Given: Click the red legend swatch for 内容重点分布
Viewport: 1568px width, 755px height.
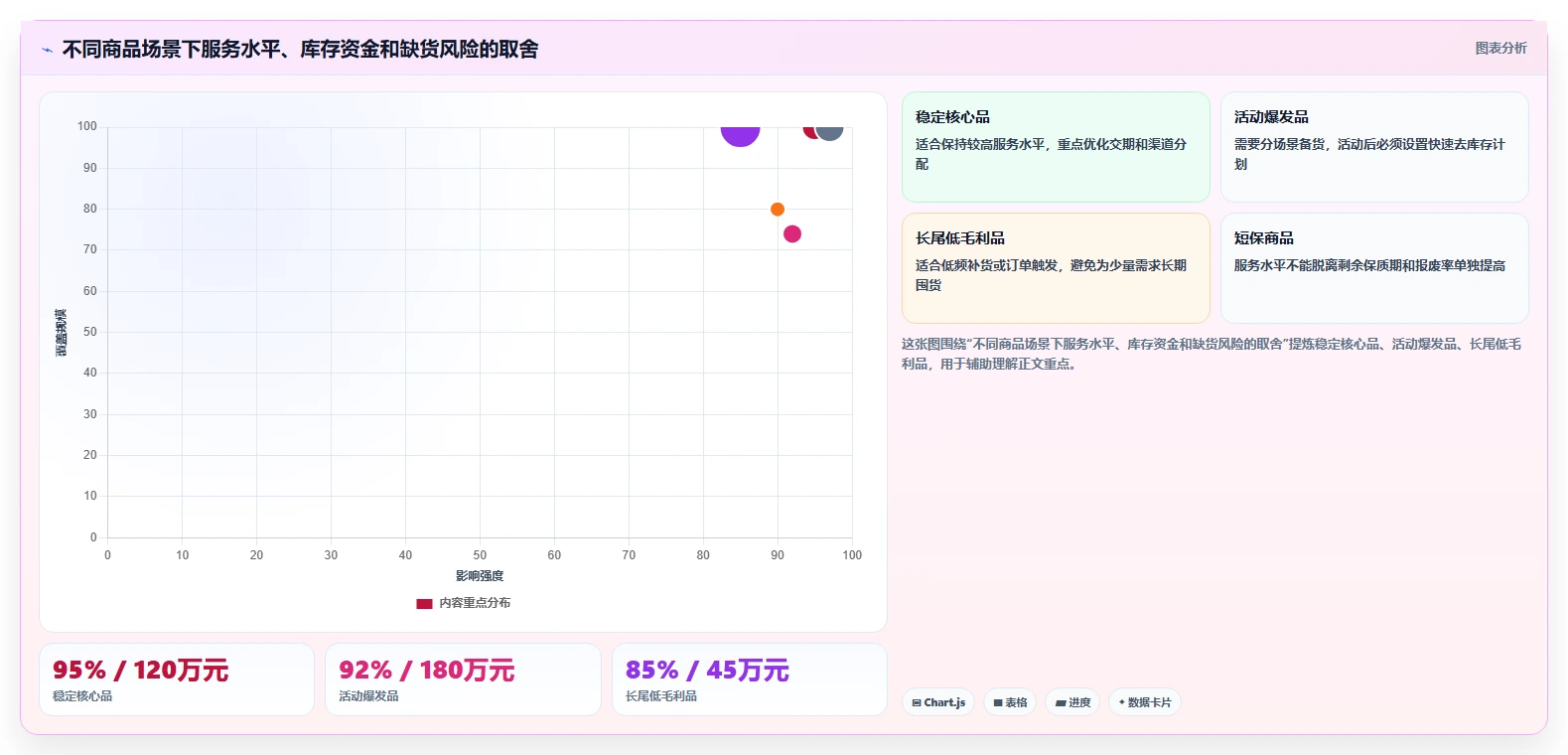Looking at the screenshot, I should (x=424, y=603).
